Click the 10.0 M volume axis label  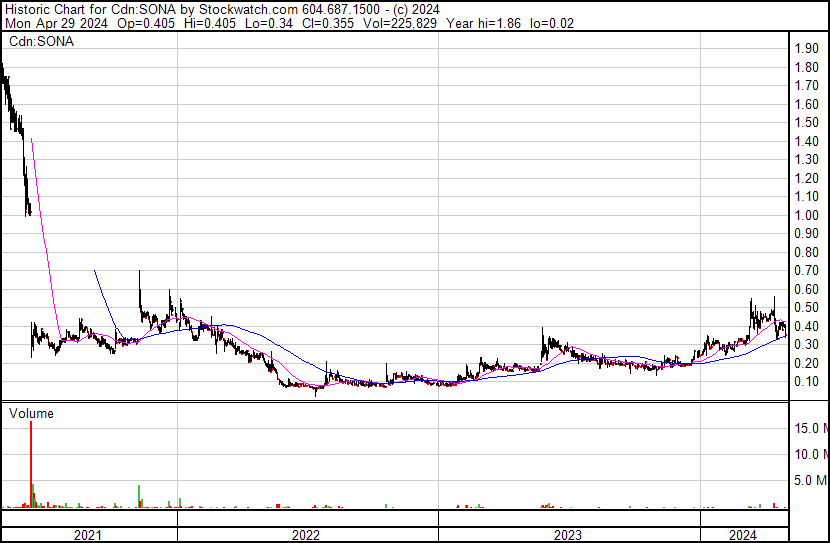pos(811,454)
